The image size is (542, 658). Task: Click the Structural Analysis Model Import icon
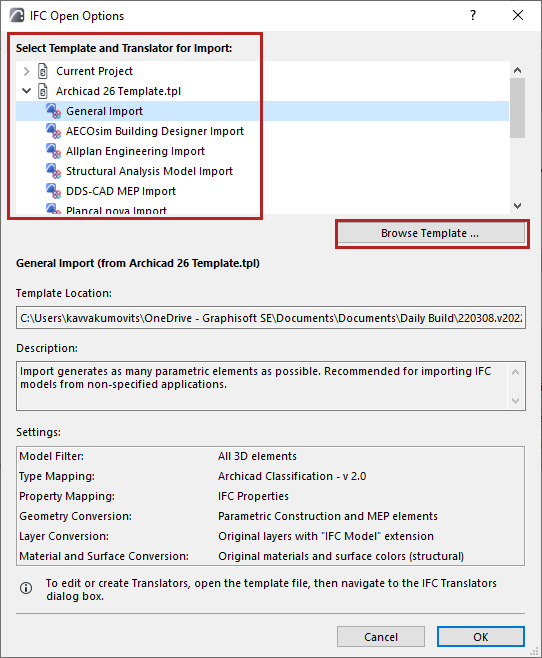[53, 171]
